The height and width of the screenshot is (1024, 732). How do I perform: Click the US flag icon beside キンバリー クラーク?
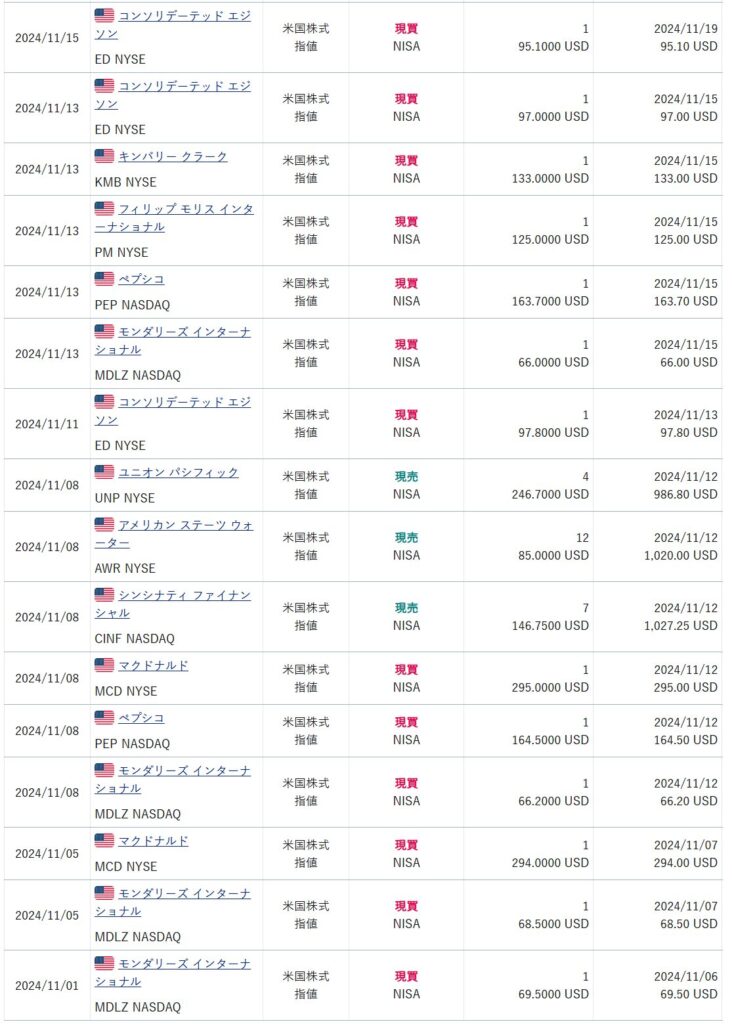tap(104, 156)
